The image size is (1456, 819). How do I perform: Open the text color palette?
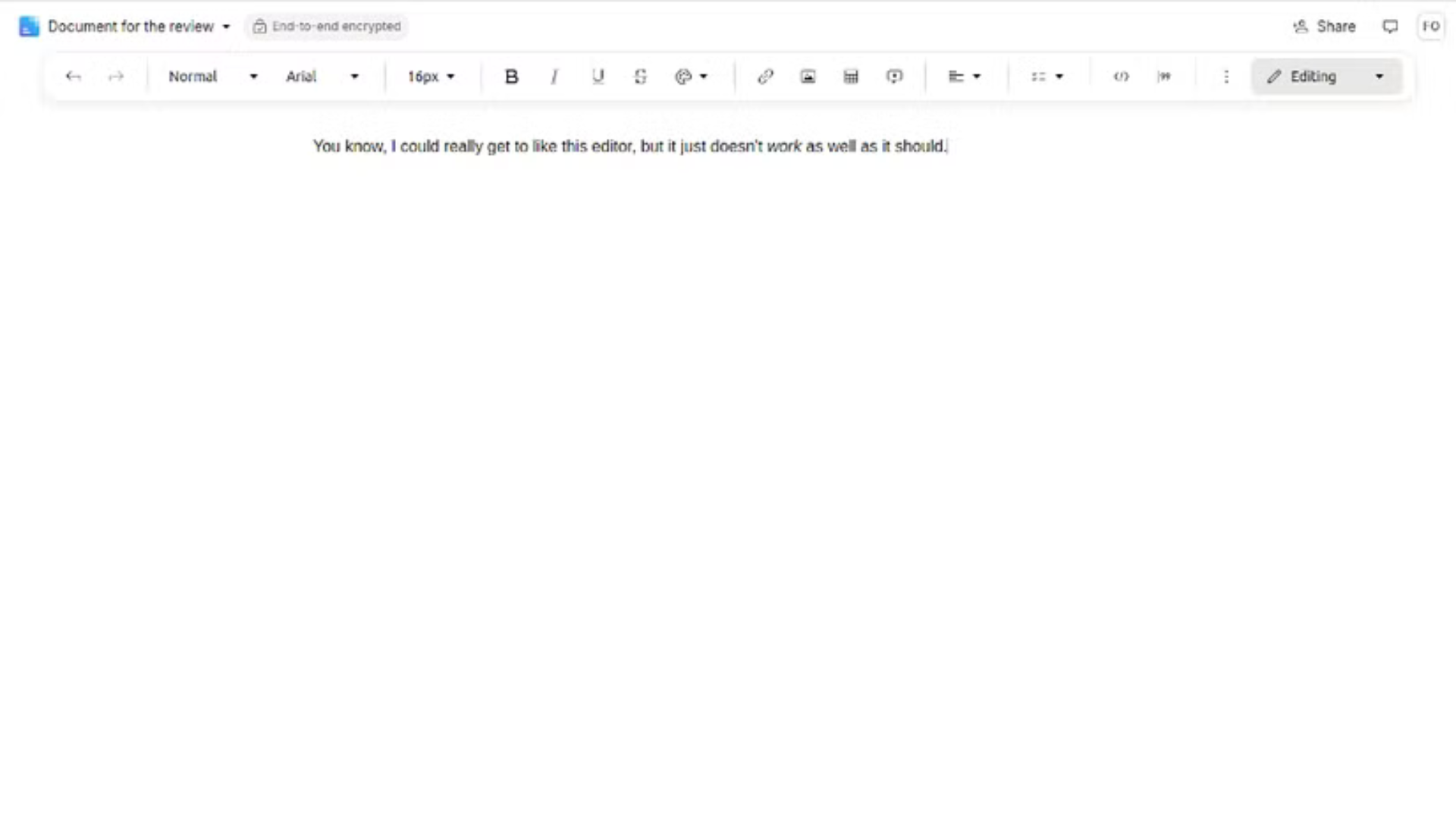[x=690, y=77]
